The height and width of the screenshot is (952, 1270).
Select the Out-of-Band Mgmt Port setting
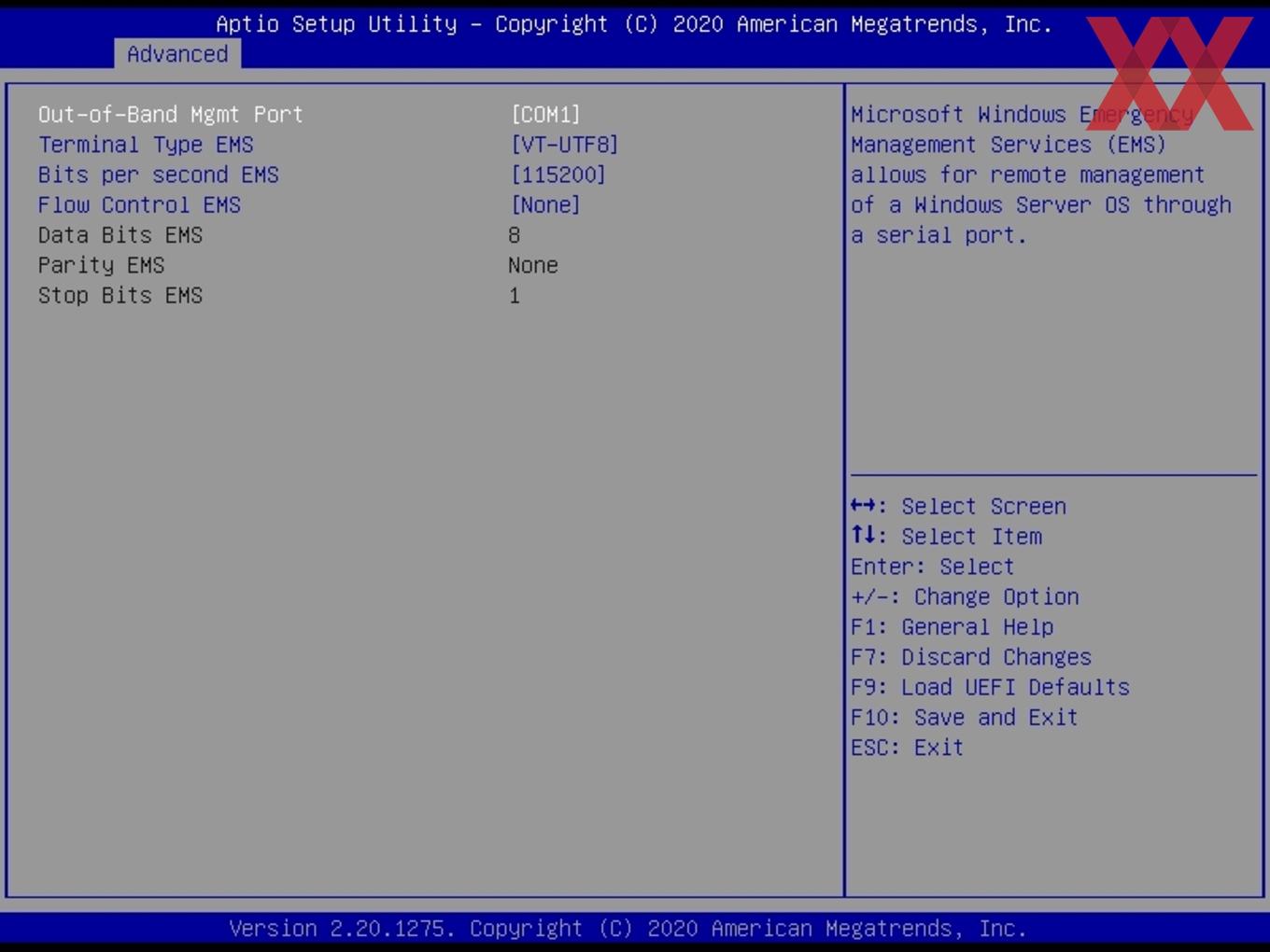point(171,115)
